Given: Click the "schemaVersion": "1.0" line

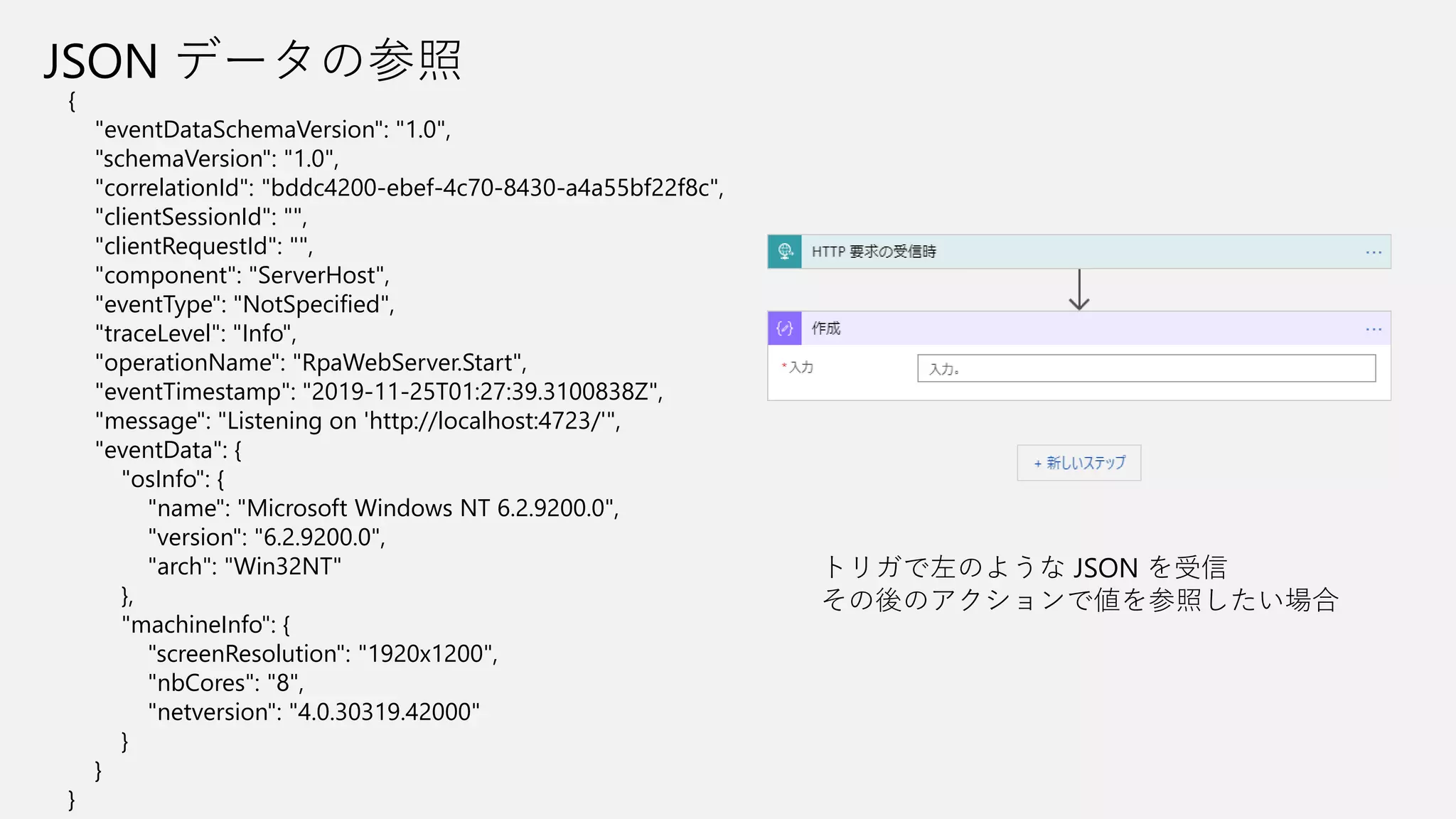Looking at the screenshot, I should [x=217, y=159].
